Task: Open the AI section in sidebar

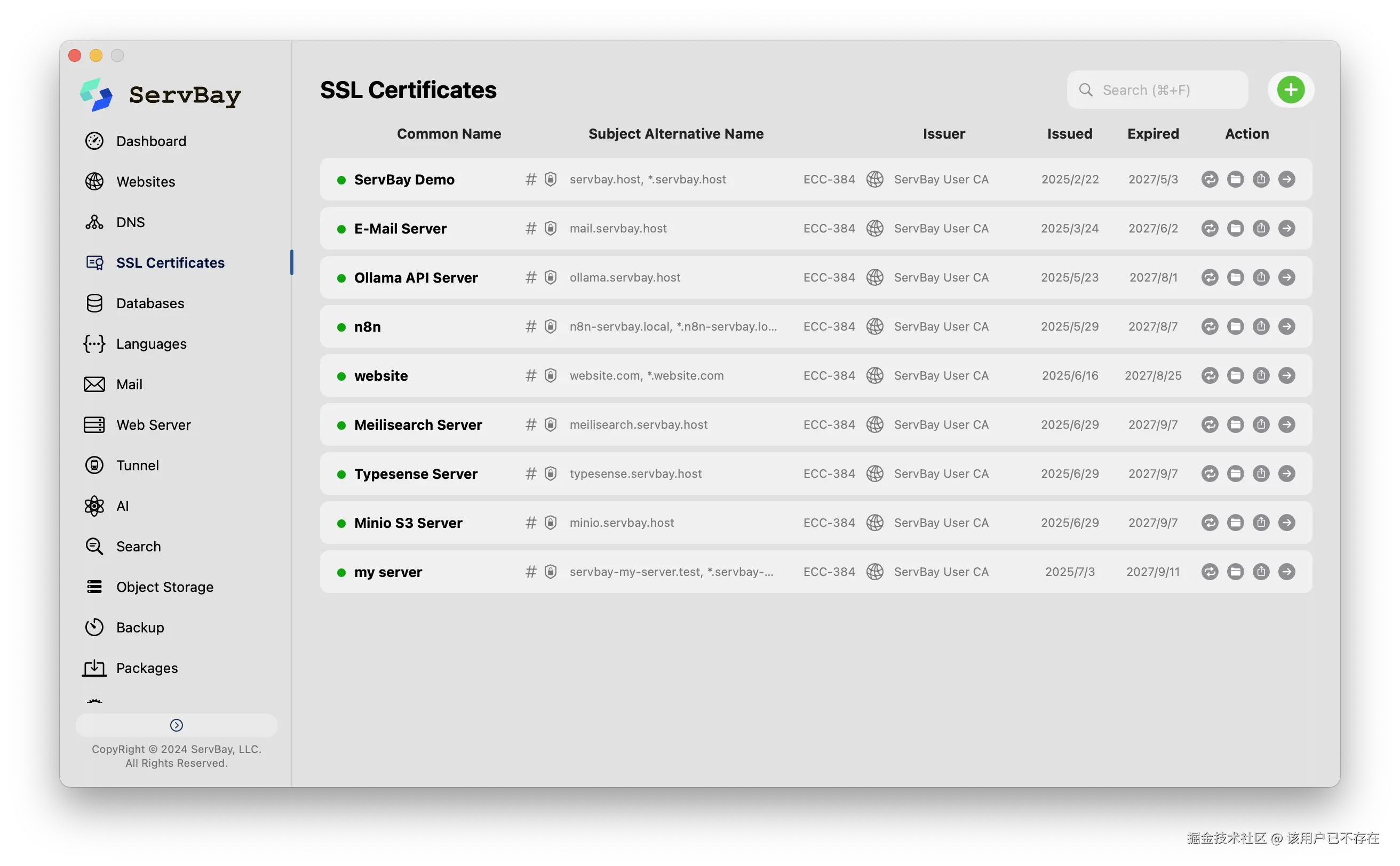Action: [x=122, y=506]
